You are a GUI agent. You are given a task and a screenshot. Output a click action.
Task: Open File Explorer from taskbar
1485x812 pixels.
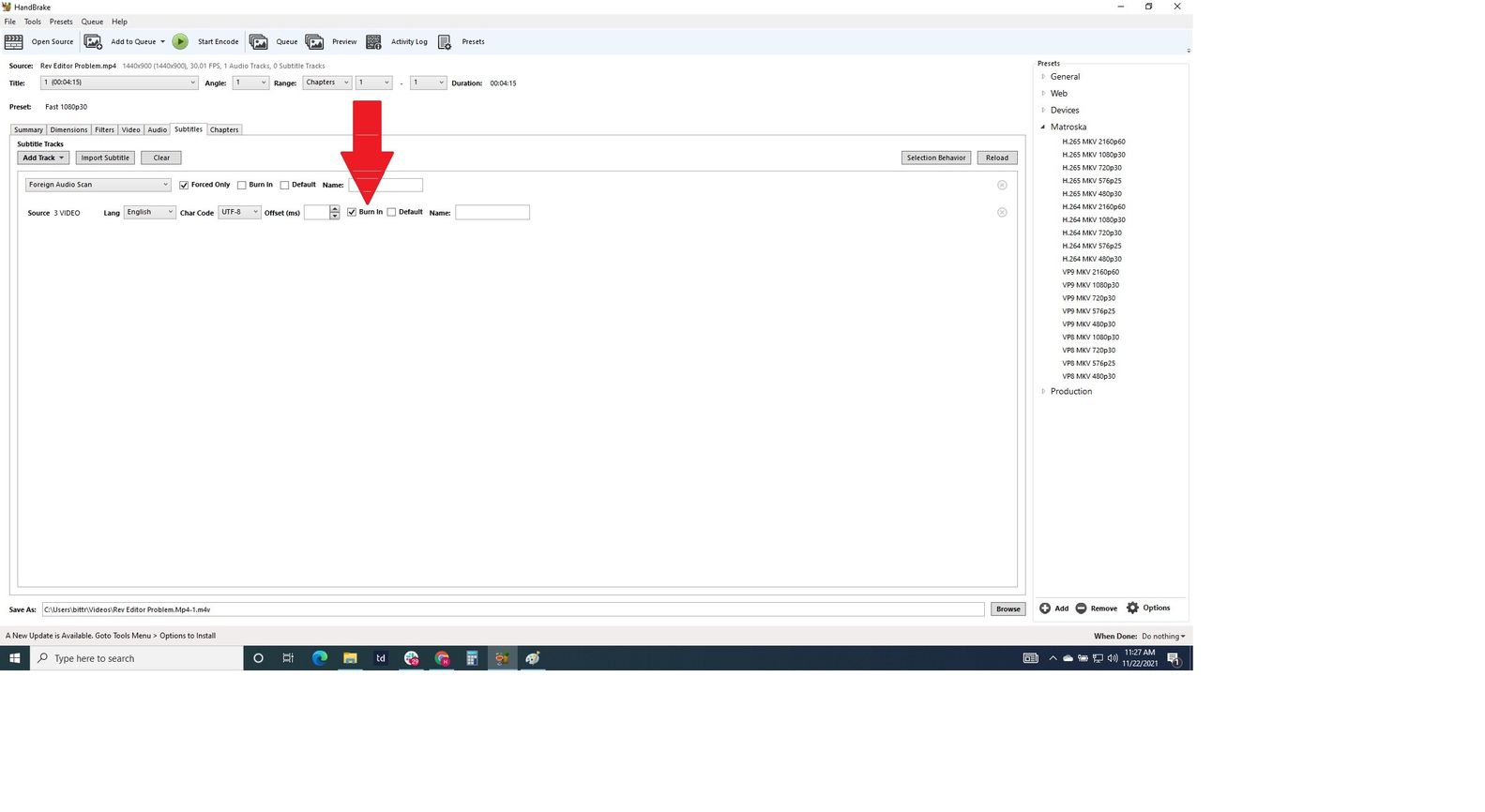tap(350, 658)
